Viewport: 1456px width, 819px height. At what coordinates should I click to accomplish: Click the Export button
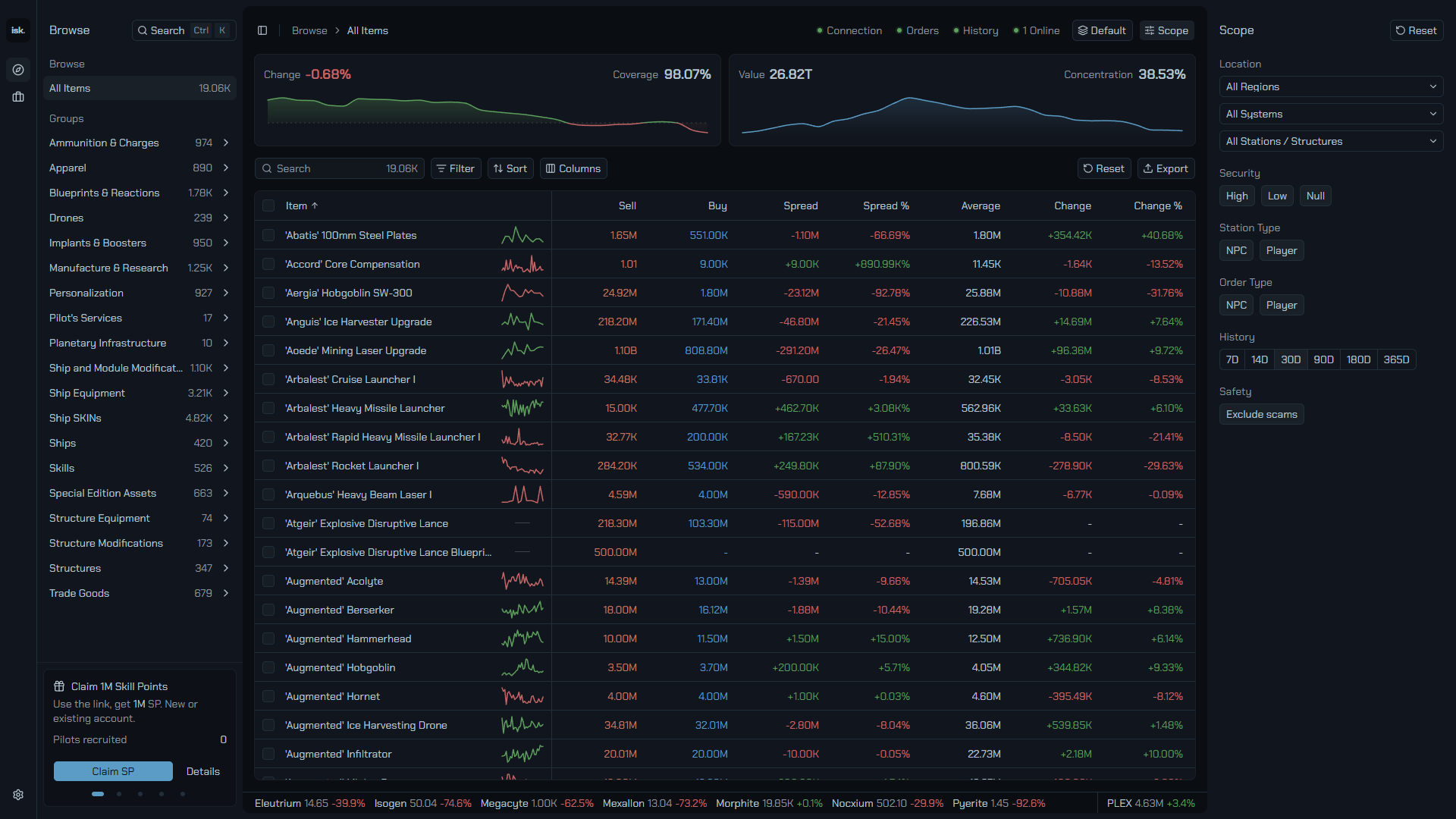point(1166,168)
